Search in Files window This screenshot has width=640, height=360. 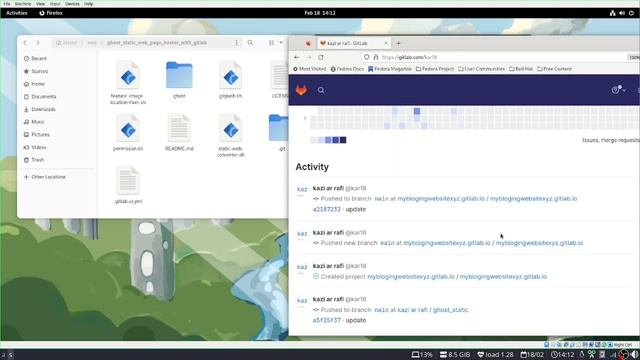pos(250,43)
